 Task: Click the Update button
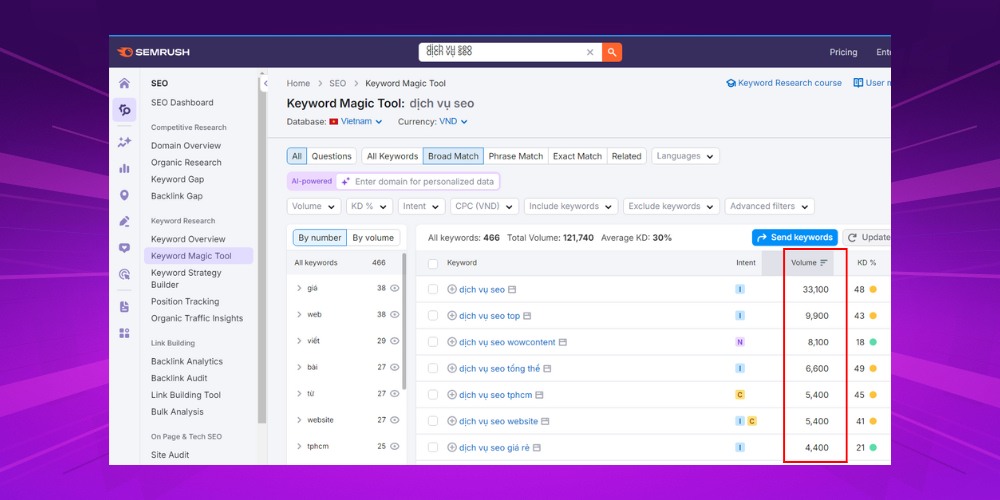(x=867, y=237)
